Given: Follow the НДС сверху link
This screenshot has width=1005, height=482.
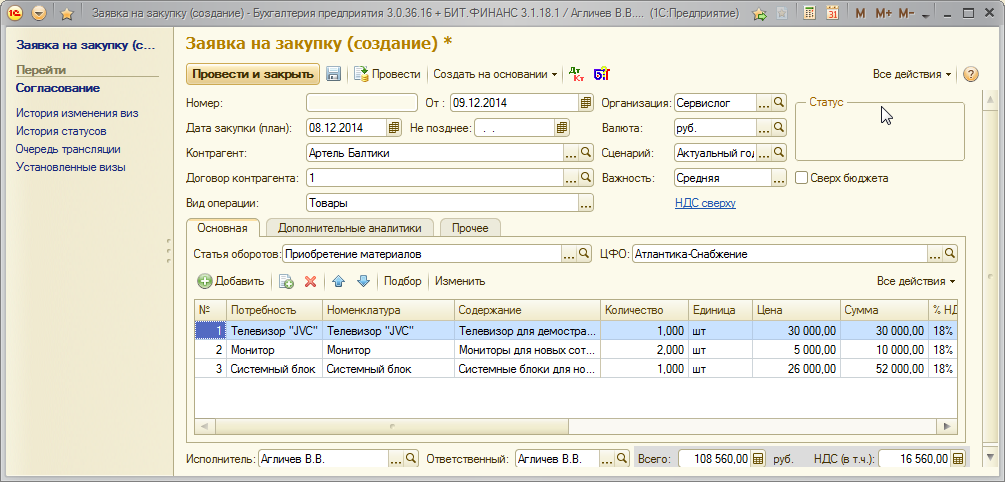Looking at the screenshot, I should pyautogui.click(x=705, y=203).
